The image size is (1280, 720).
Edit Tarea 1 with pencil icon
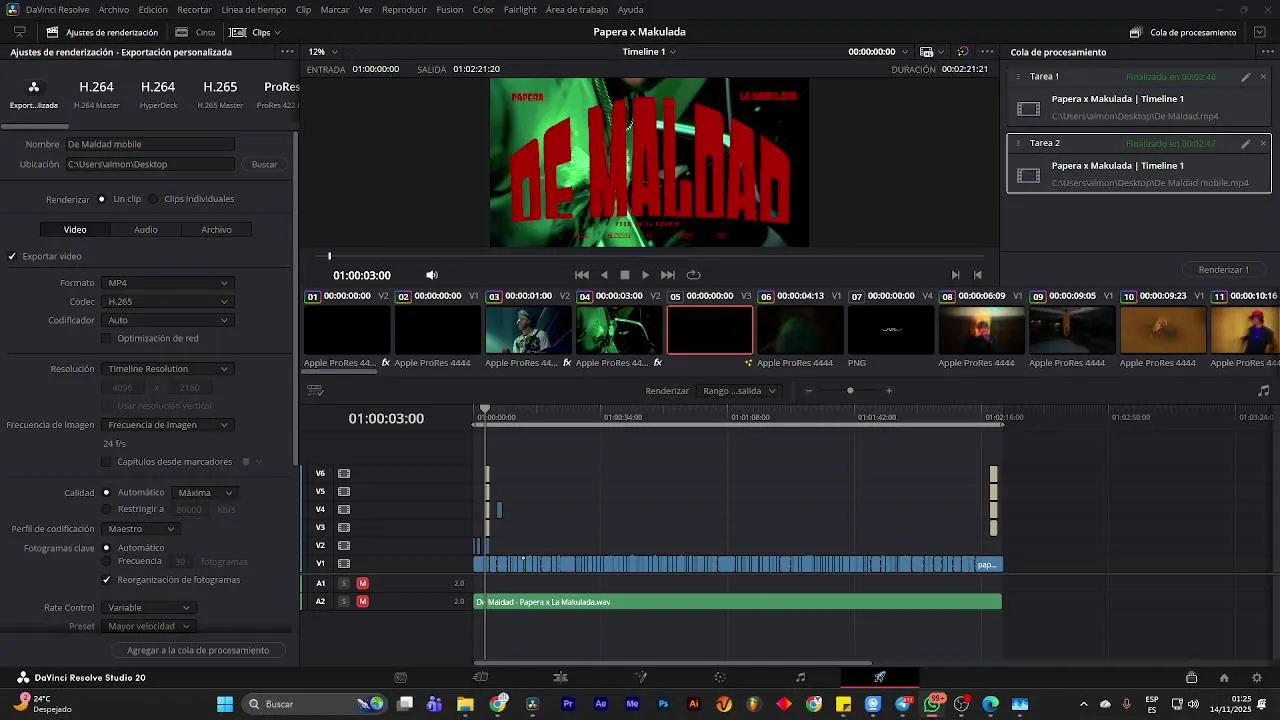tap(1246, 77)
